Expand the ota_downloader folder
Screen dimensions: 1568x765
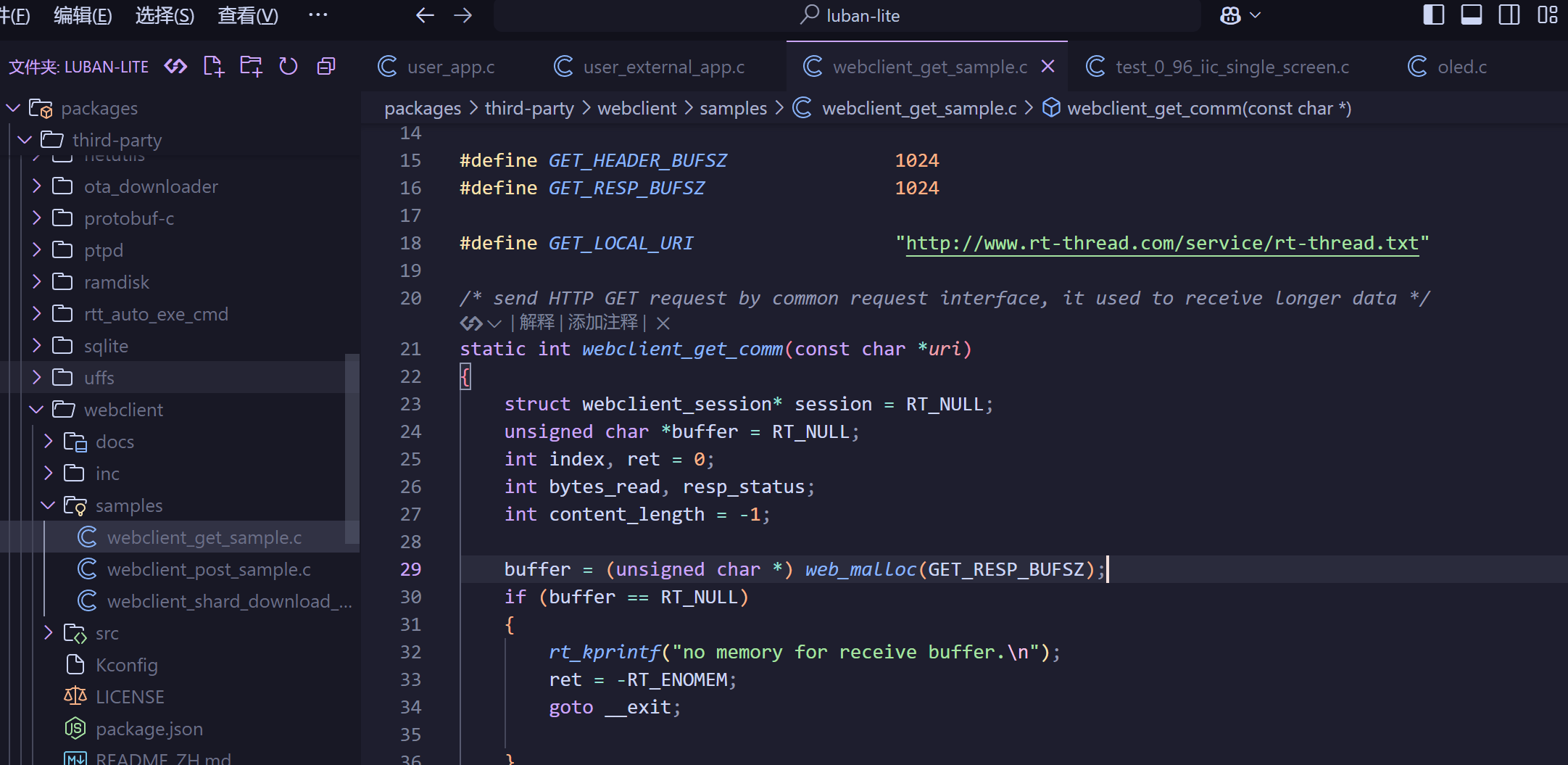click(x=36, y=186)
